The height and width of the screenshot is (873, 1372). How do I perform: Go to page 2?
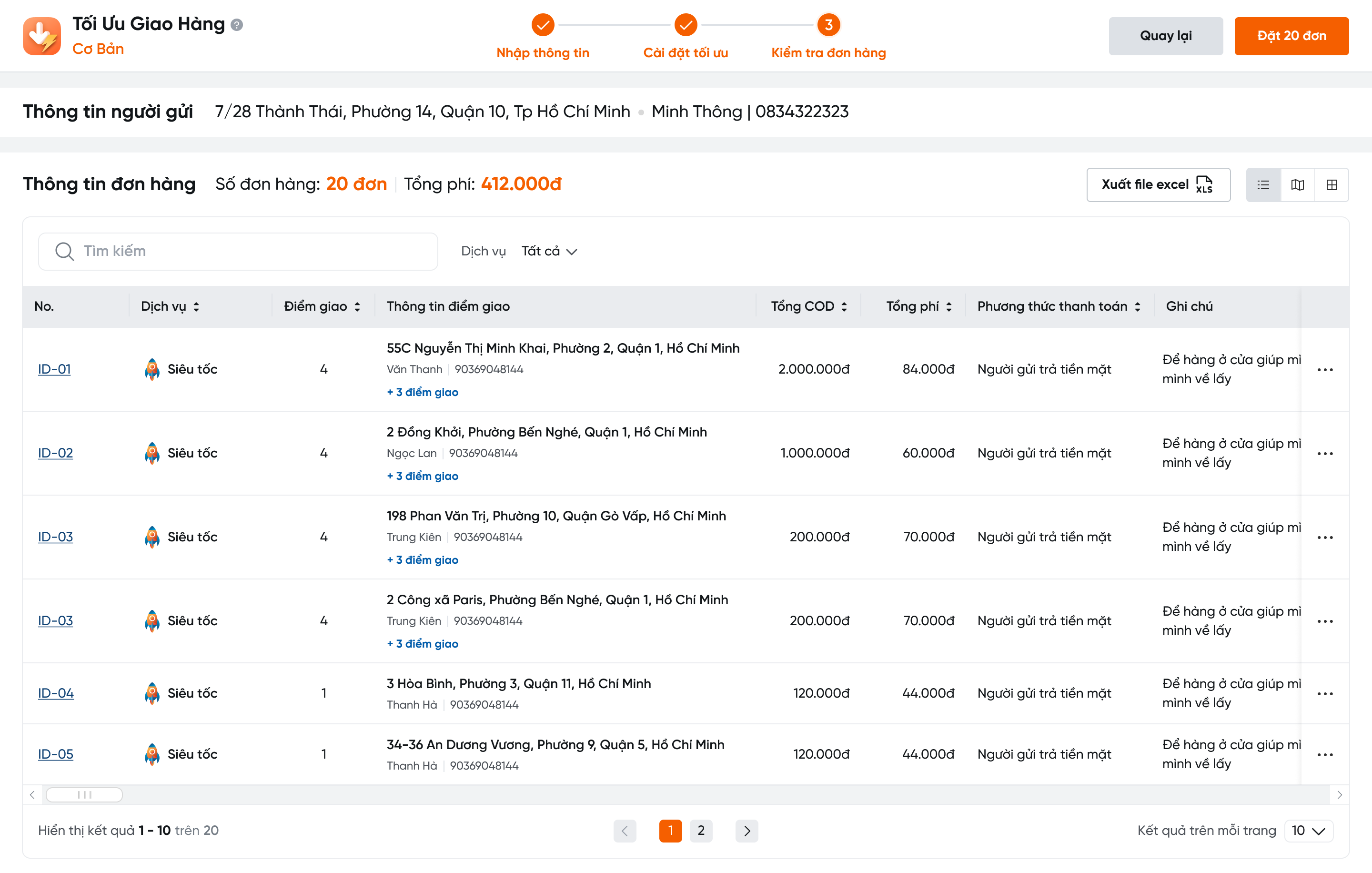point(701,831)
